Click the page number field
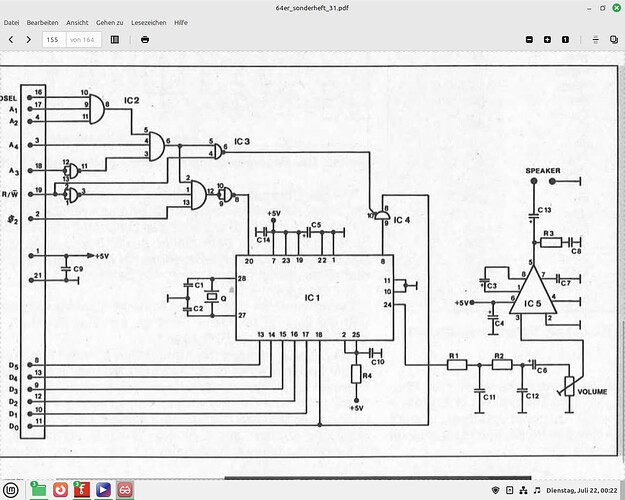 (52, 39)
